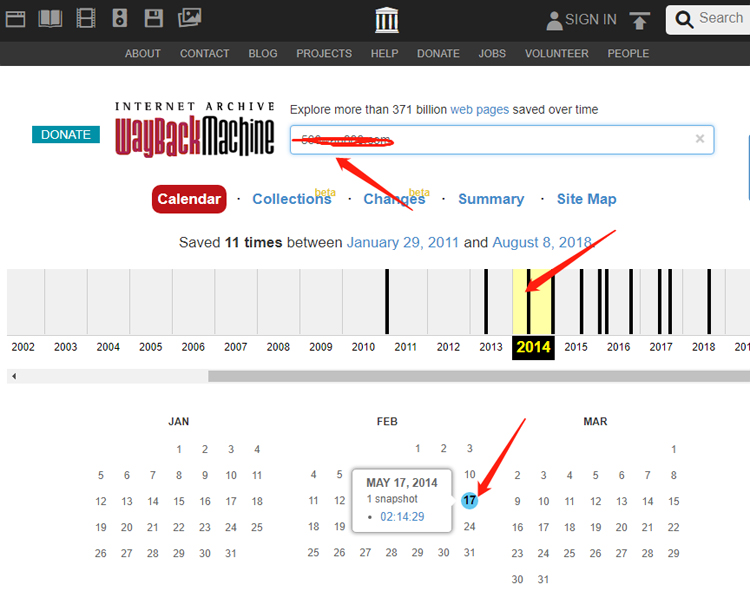Select the Calendar tab
Viewport: 750px width, 591px height.
point(189,199)
